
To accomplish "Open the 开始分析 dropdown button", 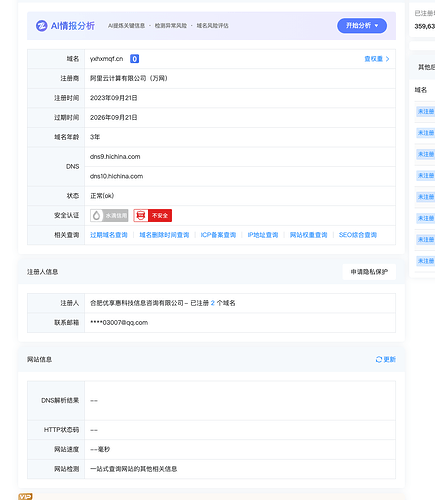I will coord(362,26).
